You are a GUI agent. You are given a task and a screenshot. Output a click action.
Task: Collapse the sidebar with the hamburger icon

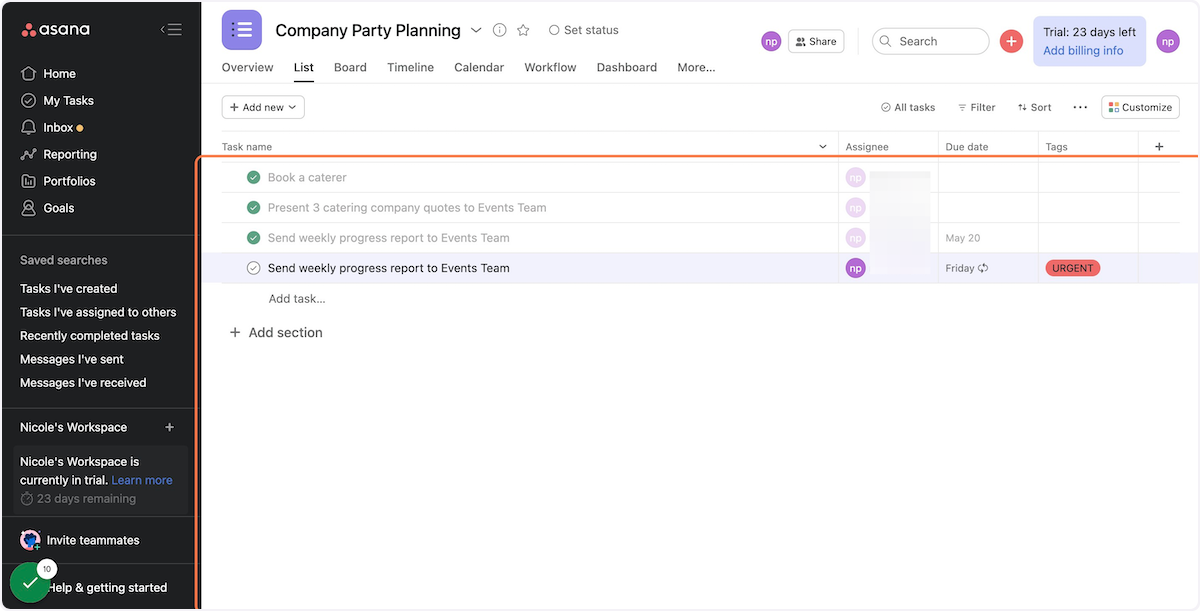pos(171,30)
